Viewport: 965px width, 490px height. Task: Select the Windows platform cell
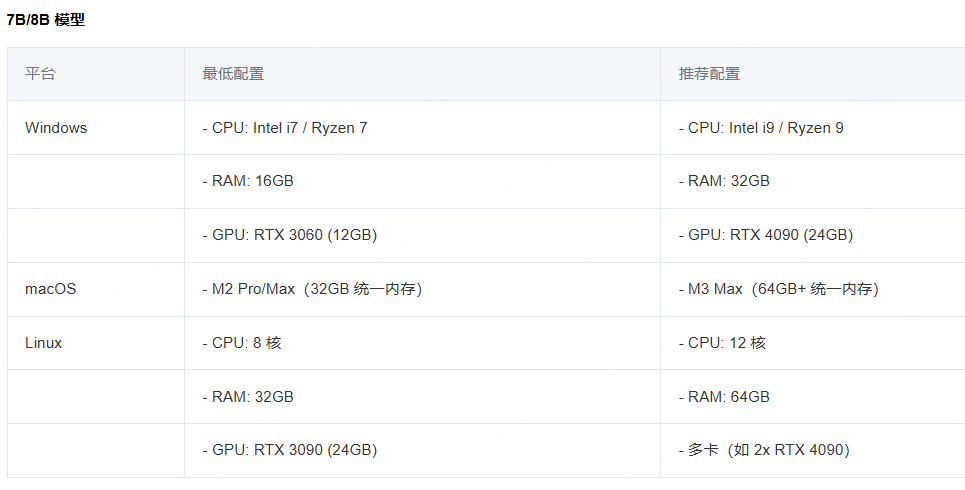[x=56, y=128]
